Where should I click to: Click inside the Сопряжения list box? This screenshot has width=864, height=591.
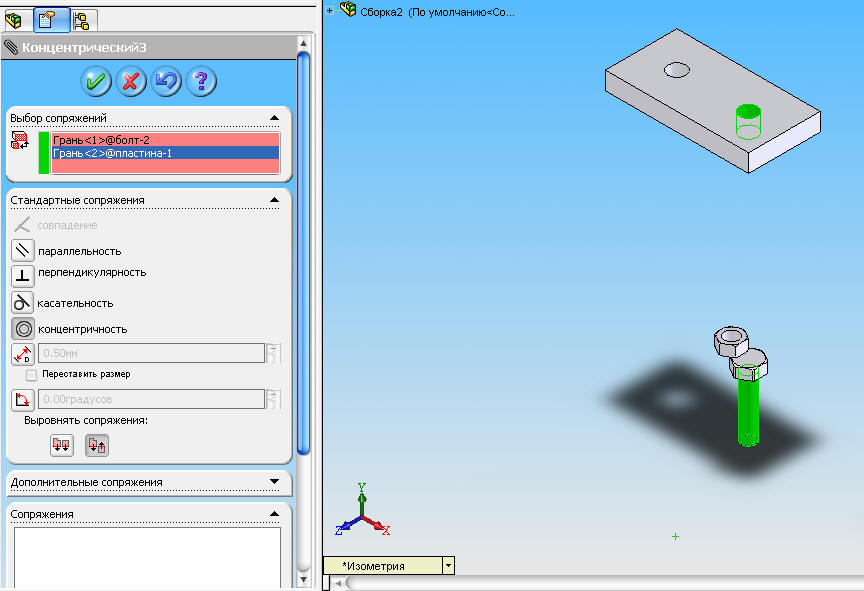pos(147,557)
